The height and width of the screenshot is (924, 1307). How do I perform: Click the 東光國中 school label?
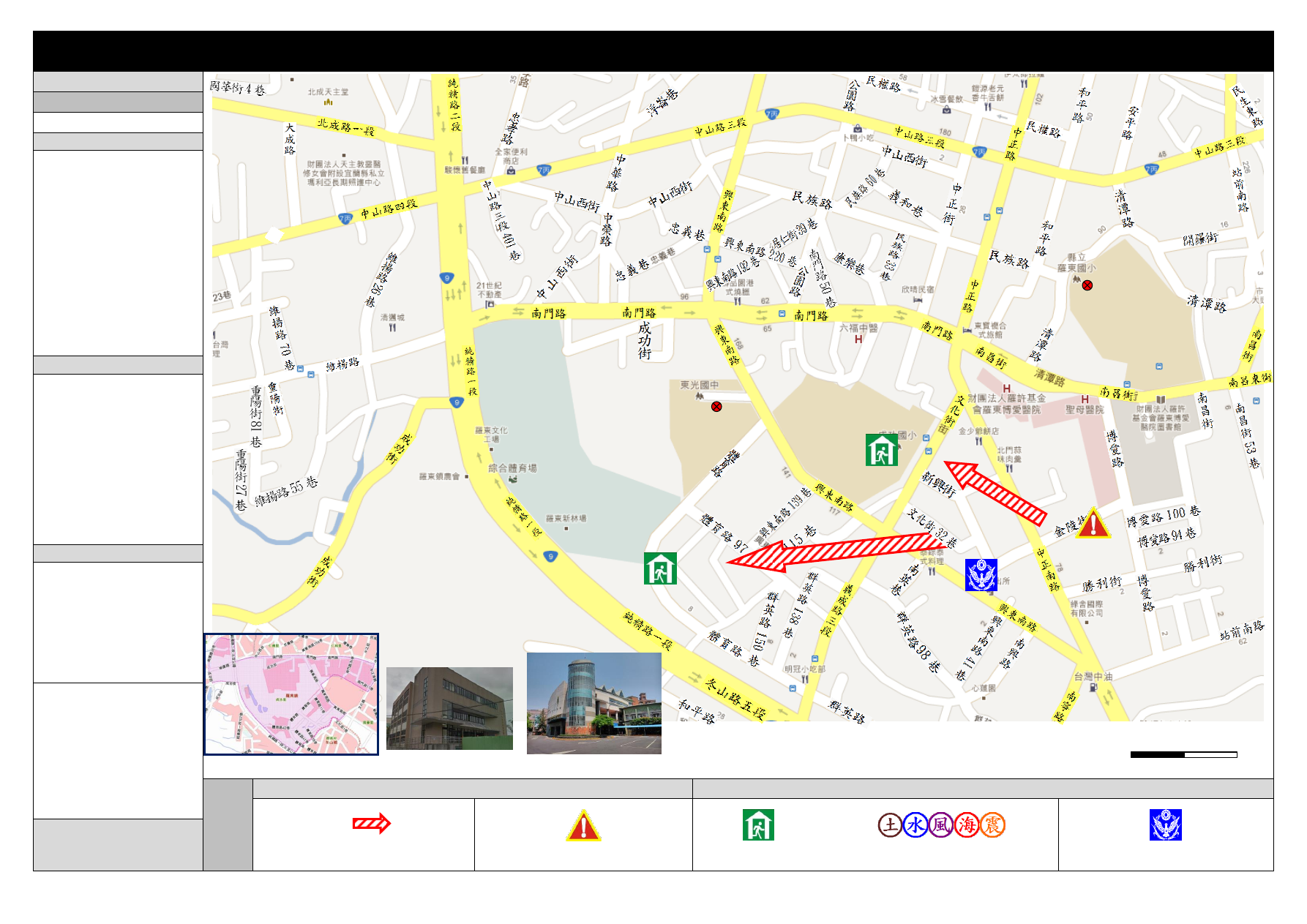pyautogui.click(x=699, y=385)
